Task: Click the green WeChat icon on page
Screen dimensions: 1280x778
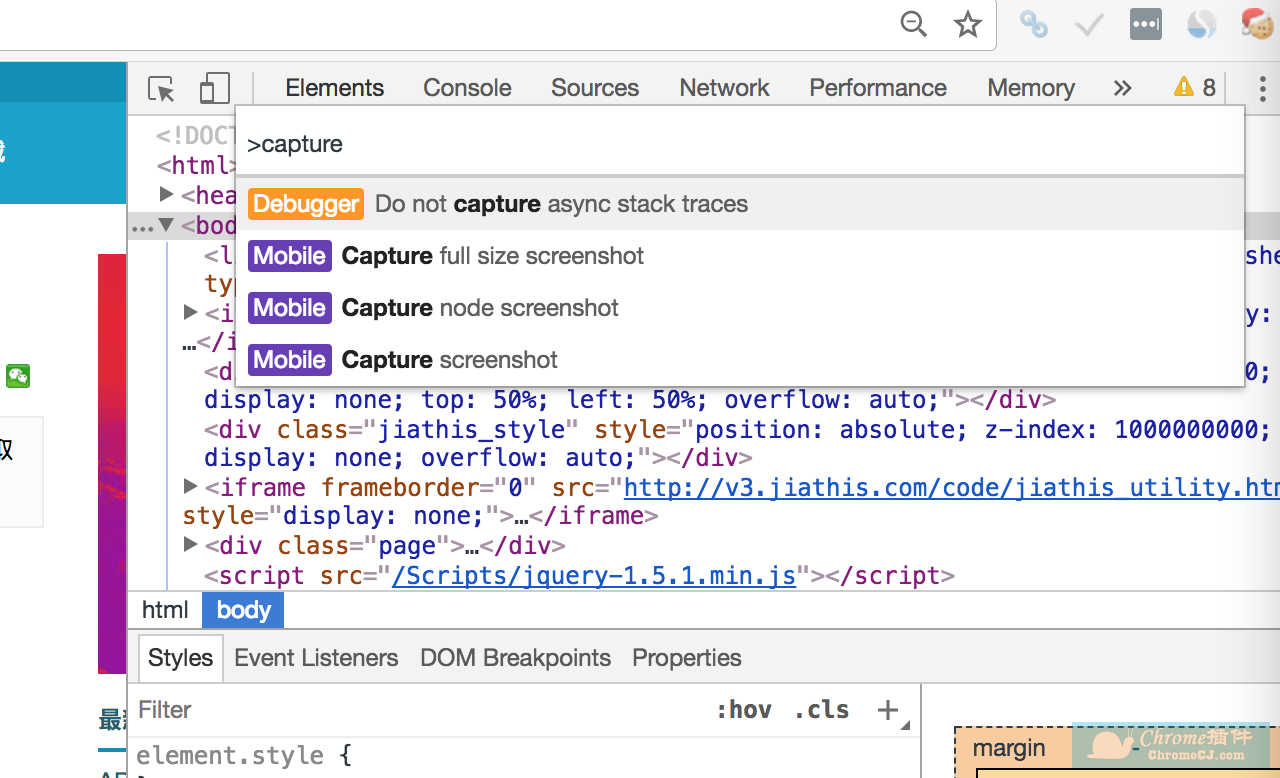Action: pyautogui.click(x=18, y=376)
